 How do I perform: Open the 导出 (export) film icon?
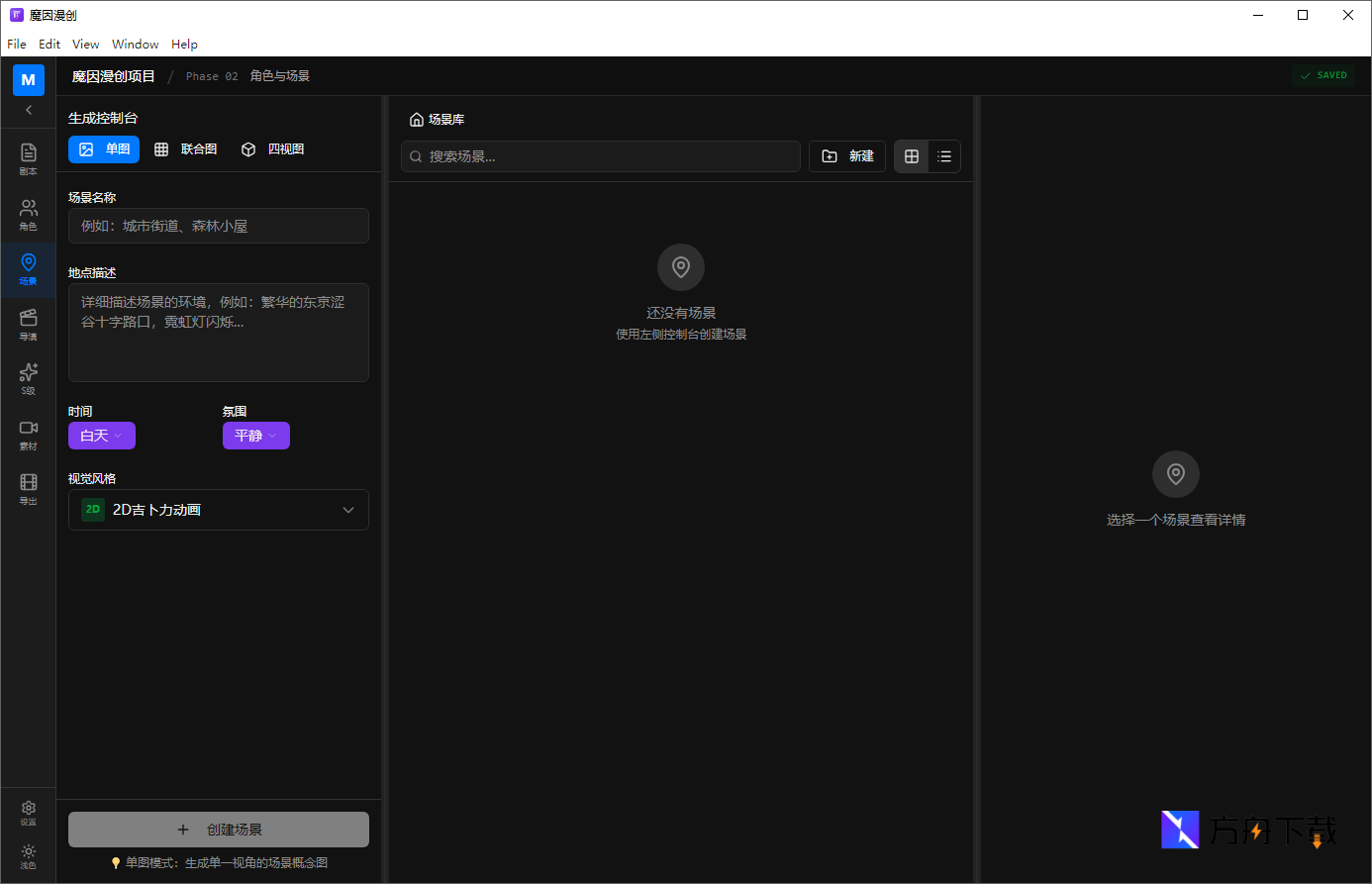click(28, 487)
